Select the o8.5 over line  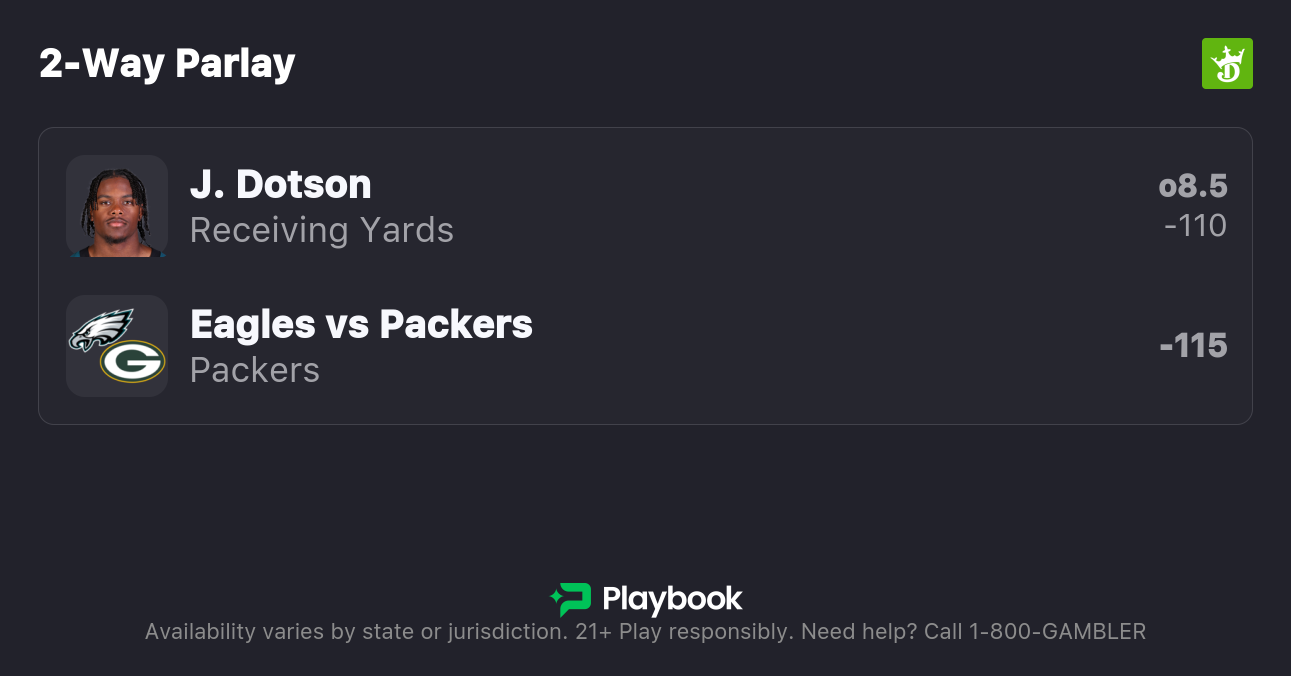(x=1192, y=186)
